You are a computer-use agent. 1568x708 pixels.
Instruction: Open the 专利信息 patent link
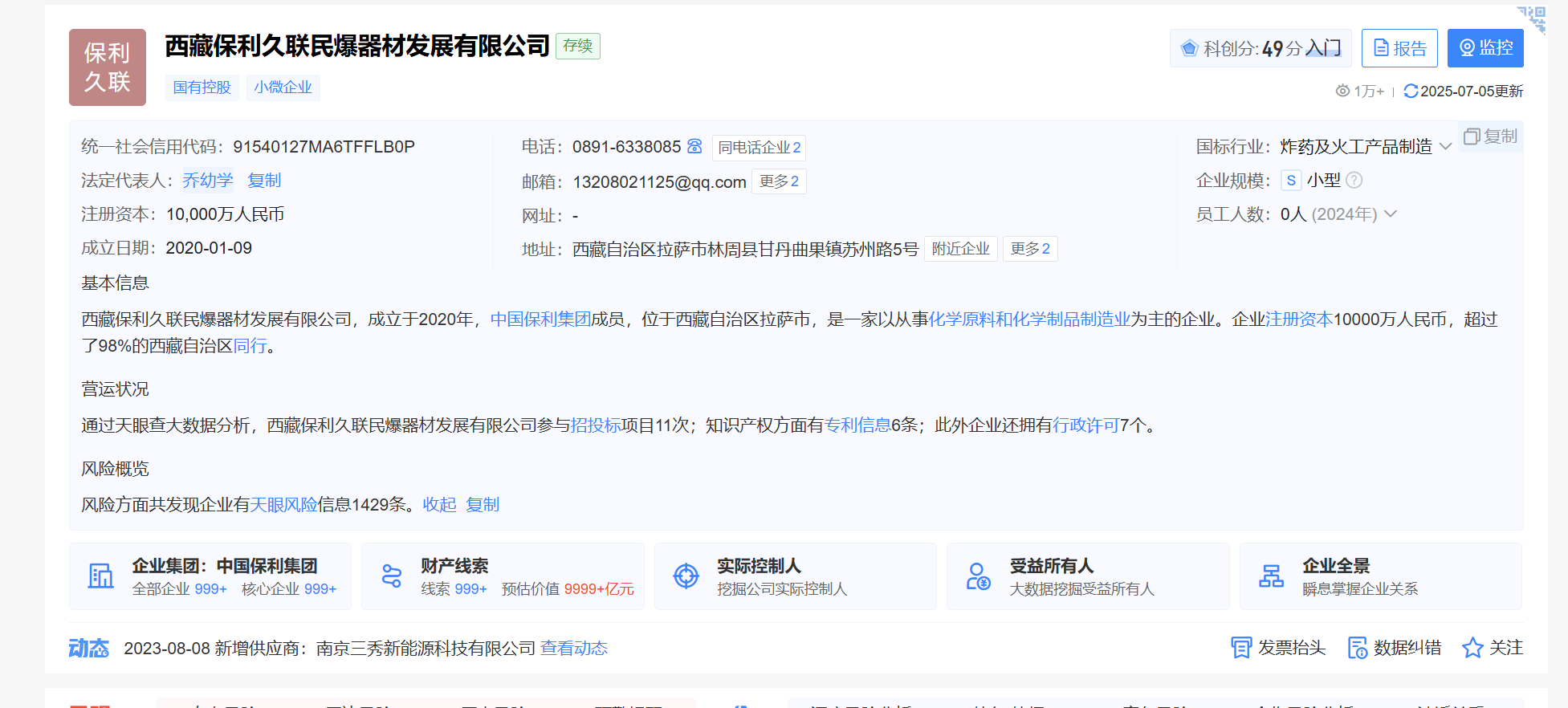point(857,425)
